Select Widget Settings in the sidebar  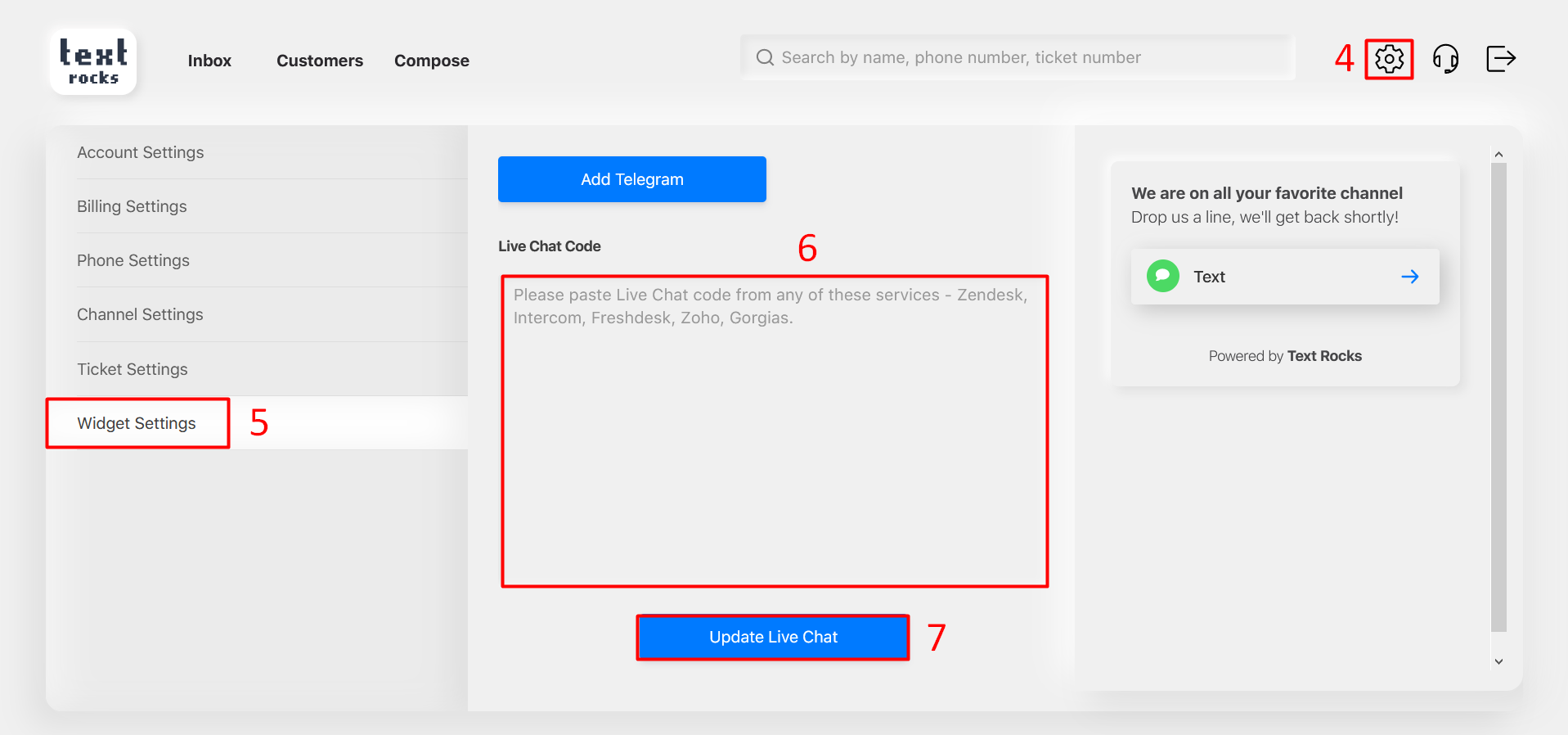(x=137, y=423)
